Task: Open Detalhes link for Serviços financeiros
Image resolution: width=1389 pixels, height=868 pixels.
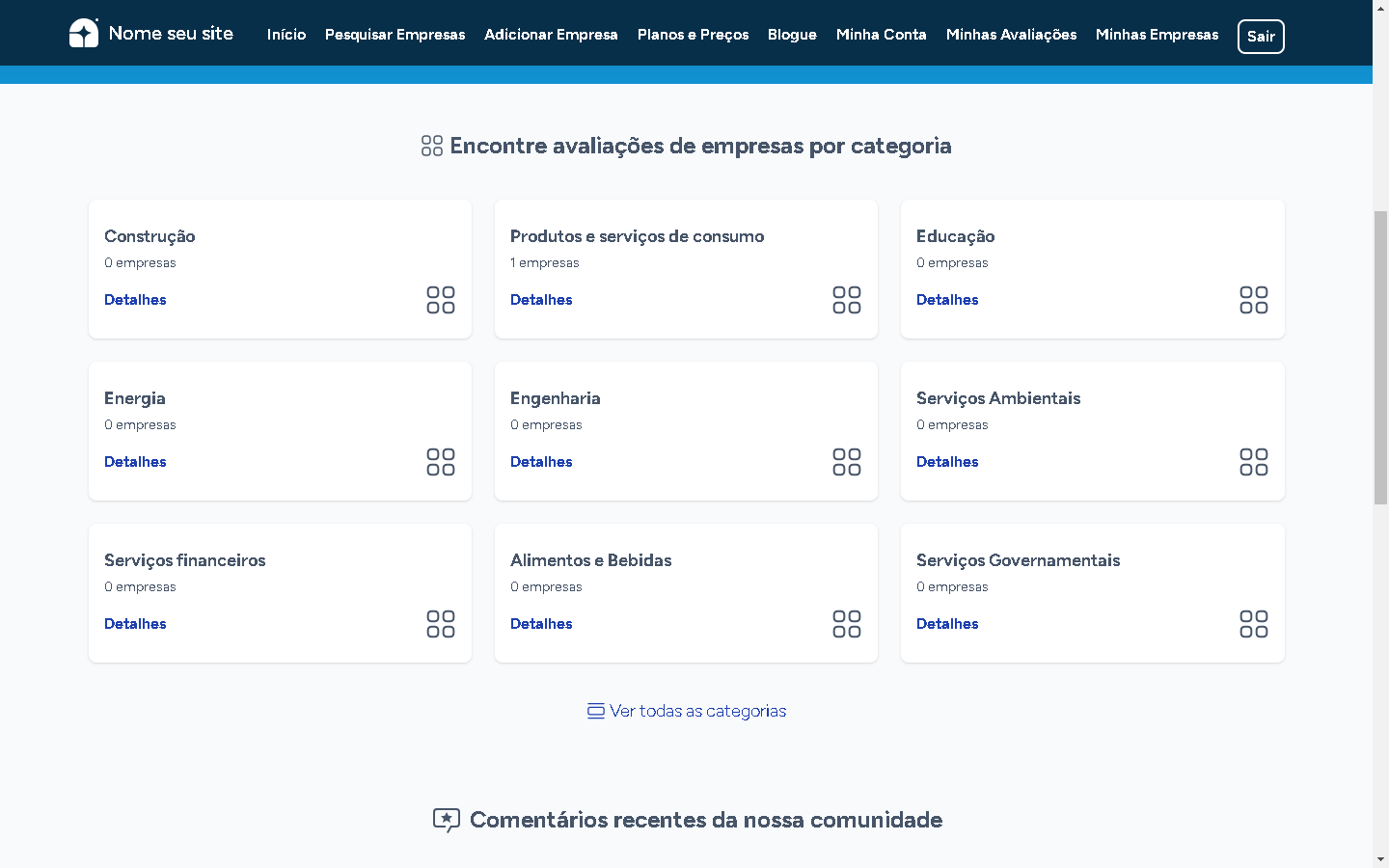Action: (x=135, y=624)
